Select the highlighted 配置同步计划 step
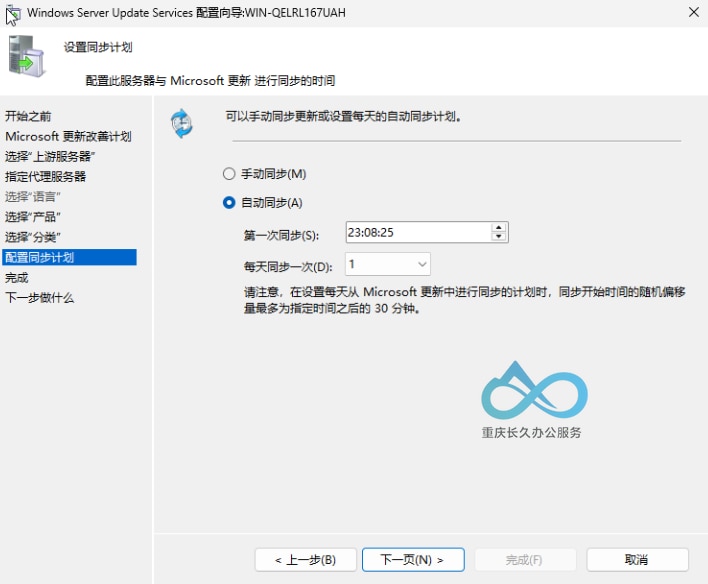Viewport: 708px width, 584px height. pos(70,257)
